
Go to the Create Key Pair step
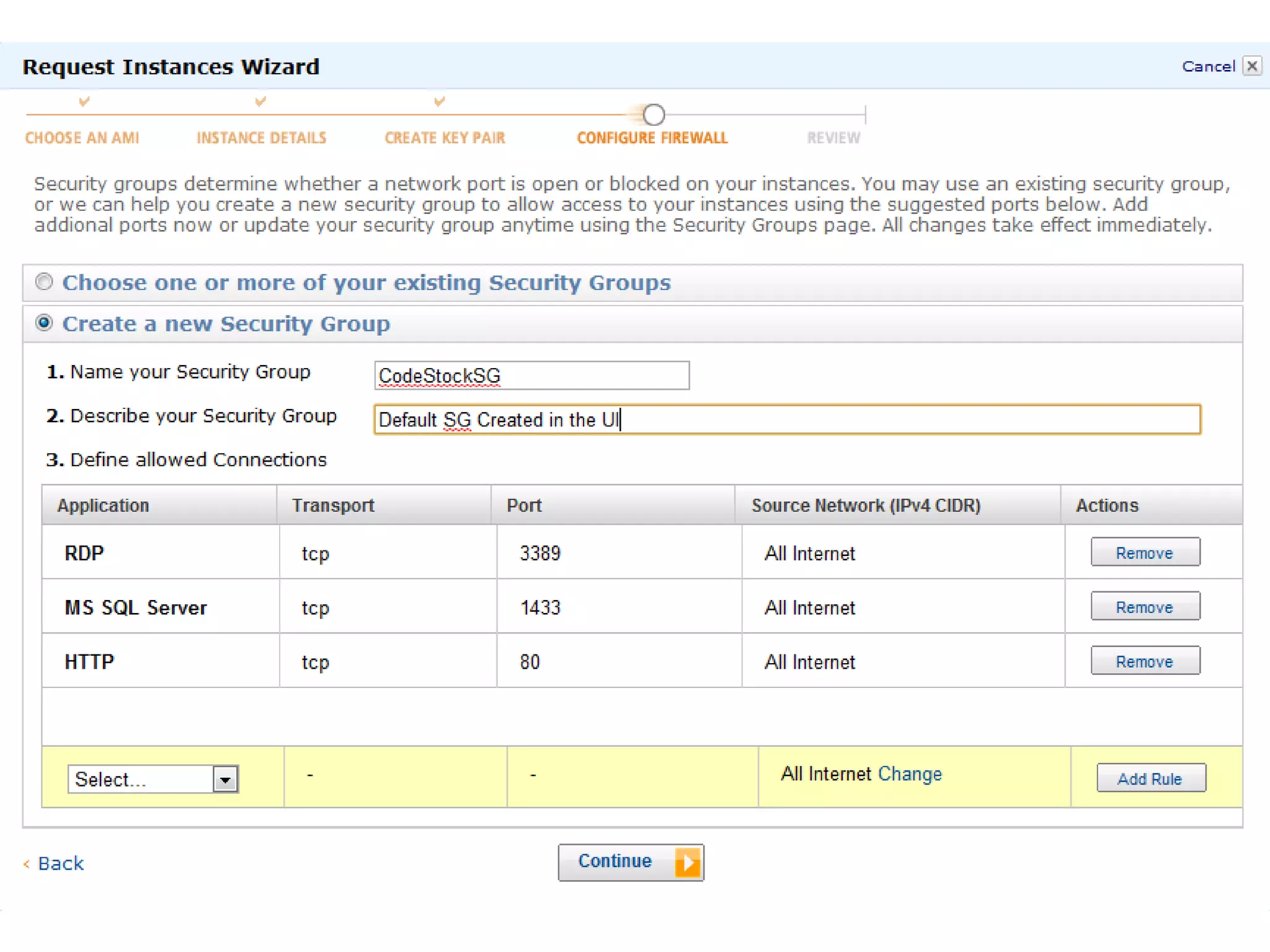pos(445,138)
